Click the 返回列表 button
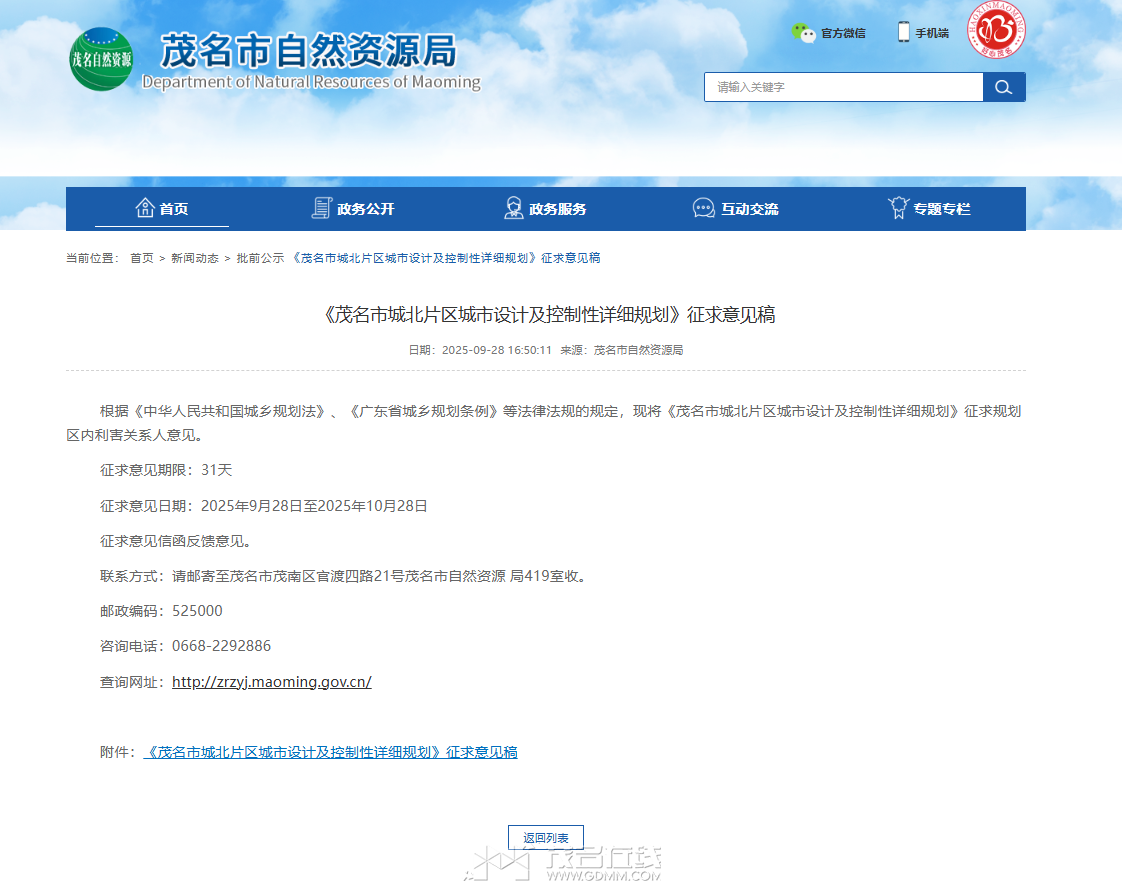Viewport: 1122px width, 886px height. 545,838
